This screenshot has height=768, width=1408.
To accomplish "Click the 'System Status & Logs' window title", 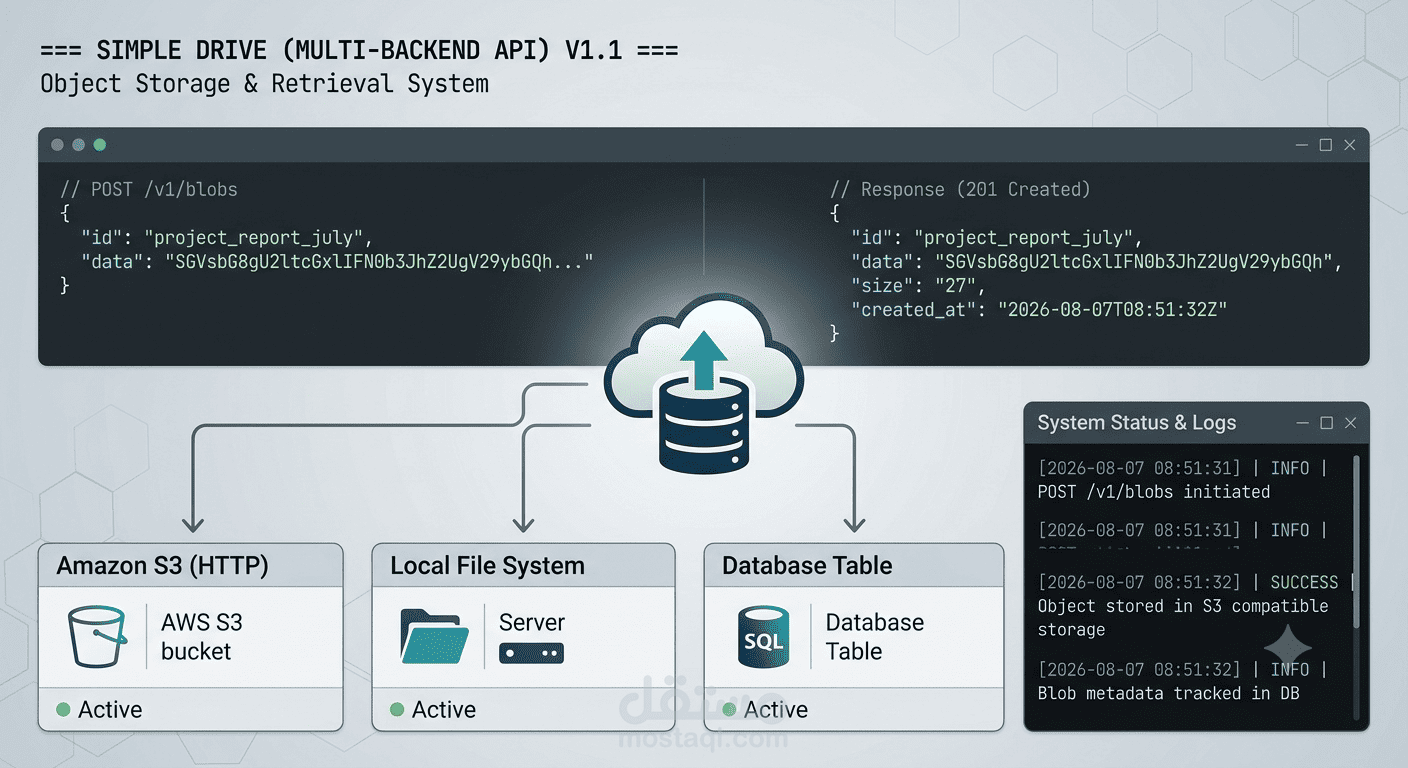I will 1137,423.
